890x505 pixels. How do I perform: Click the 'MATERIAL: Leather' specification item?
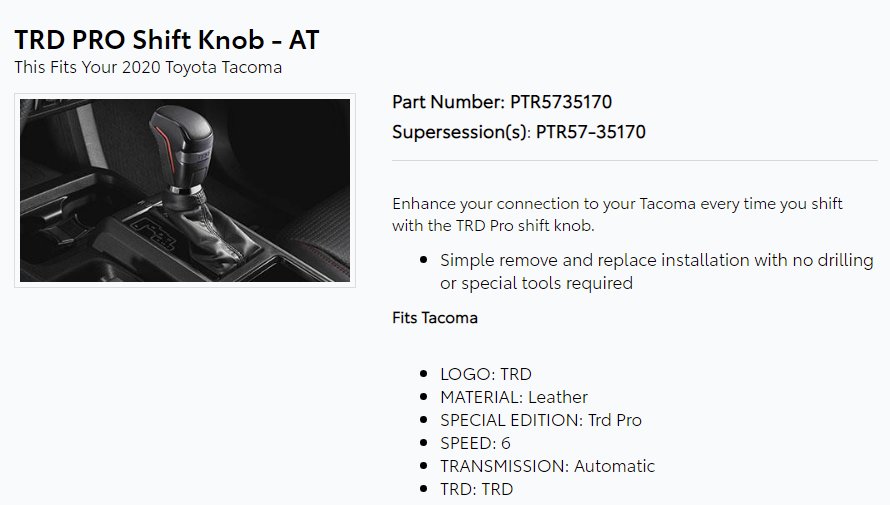(514, 397)
